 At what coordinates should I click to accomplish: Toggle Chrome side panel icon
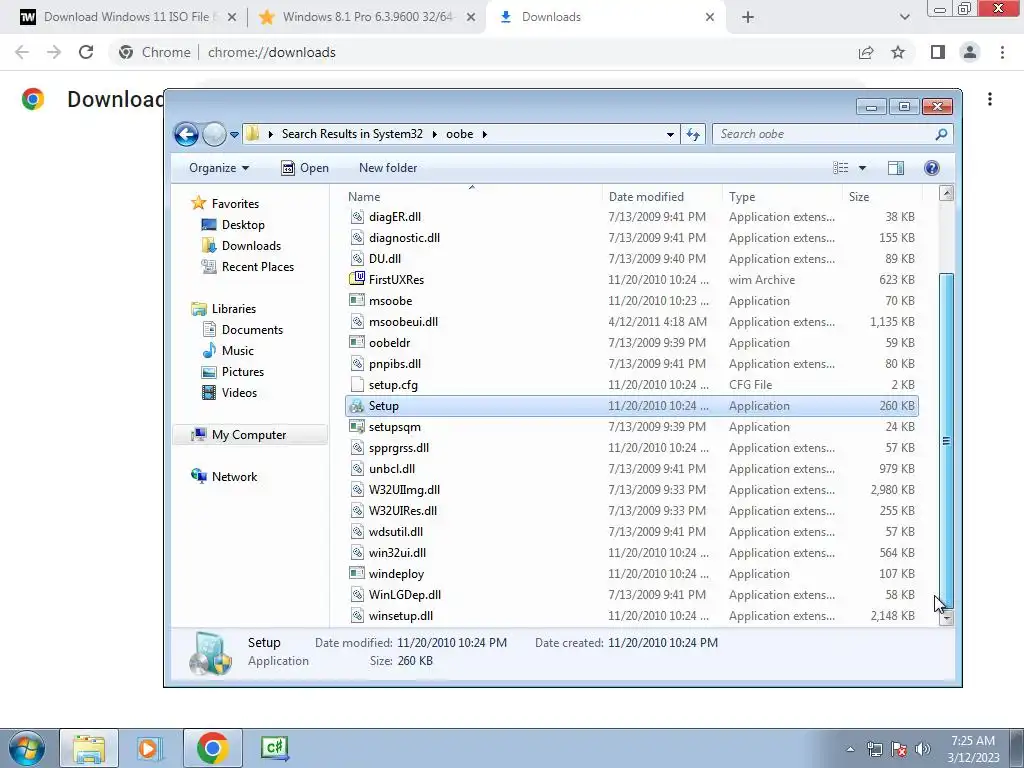coord(938,52)
